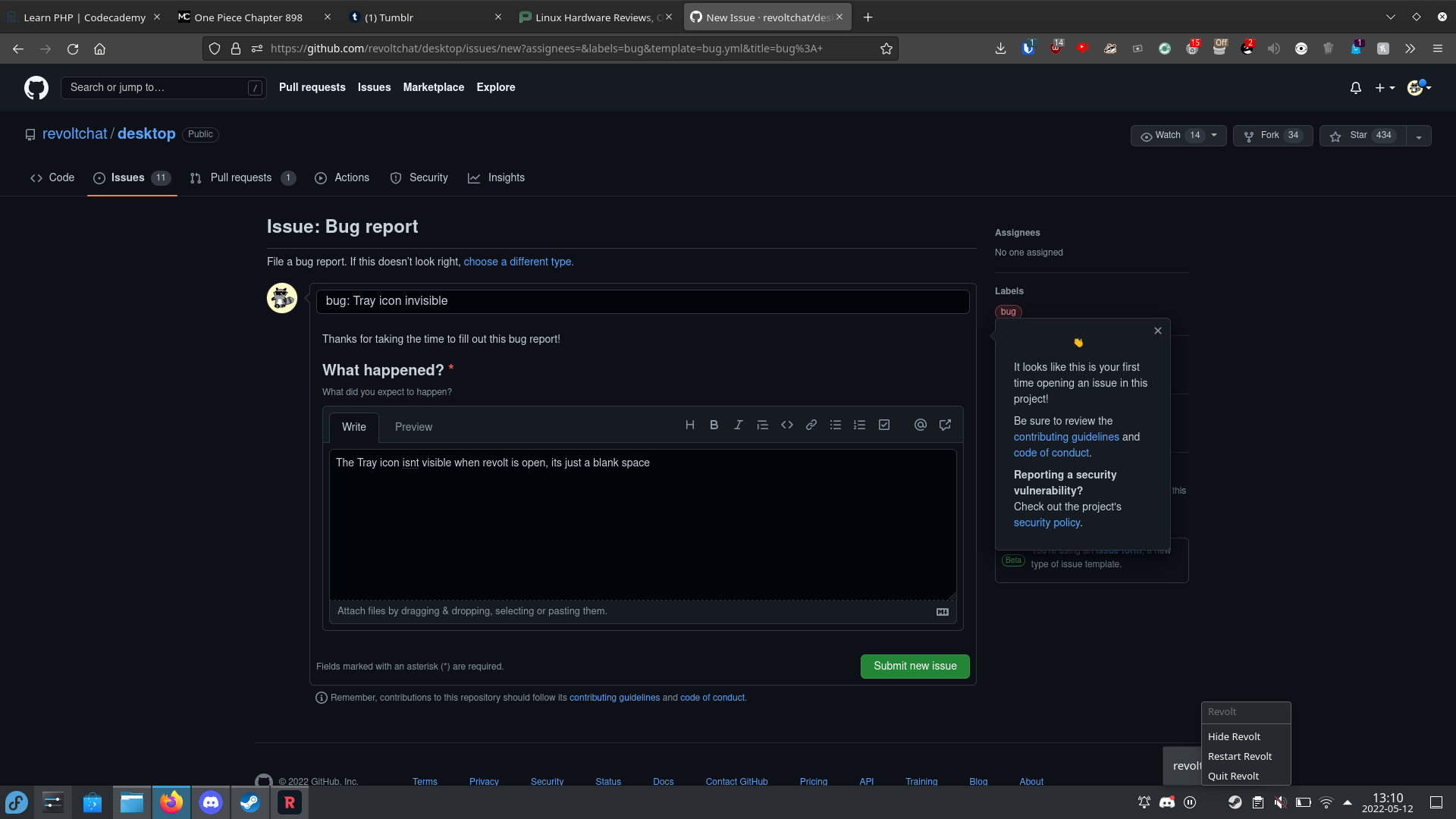Click the issue title input field
This screenshot has height=819, width=1456.
pyautogui.click(x=642, y=301)
